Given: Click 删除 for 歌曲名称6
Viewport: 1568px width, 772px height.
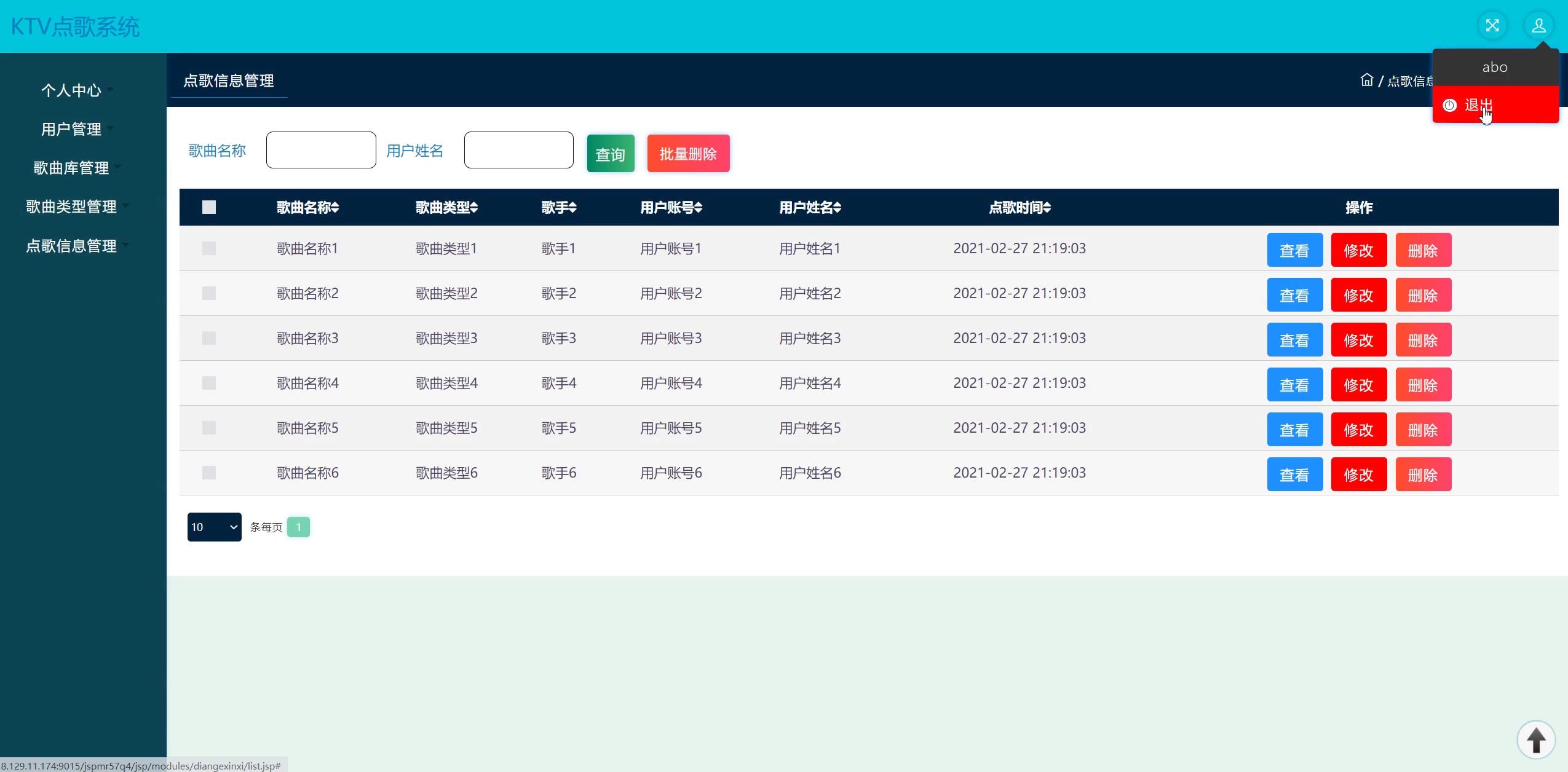Looking at the screenshot, I should pyautogui.click(x=1423, y=474).
